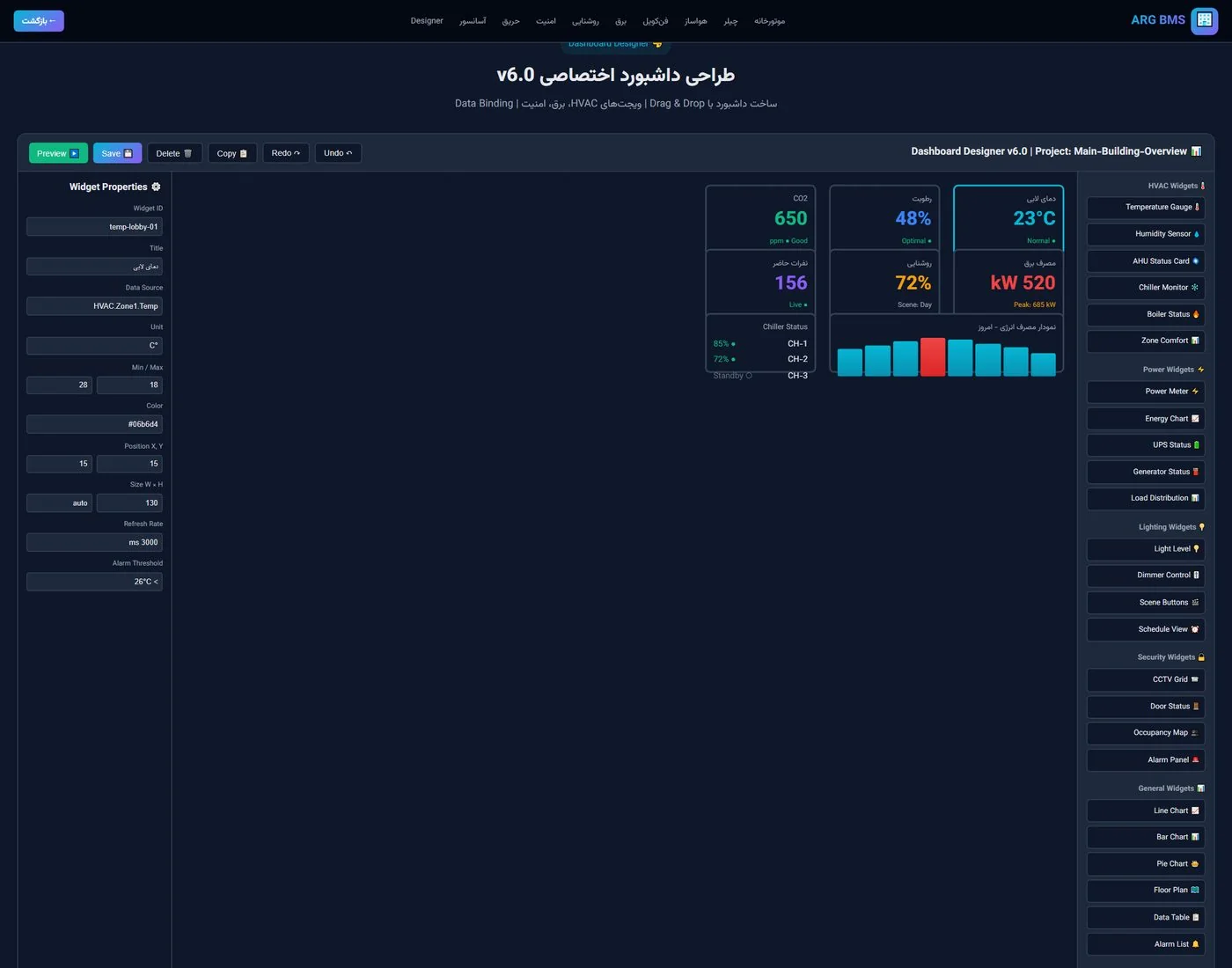This screenshot has width=1232, height=968.
Task: Add the UPS Status widget
Action: click(x=1146, y=445)
